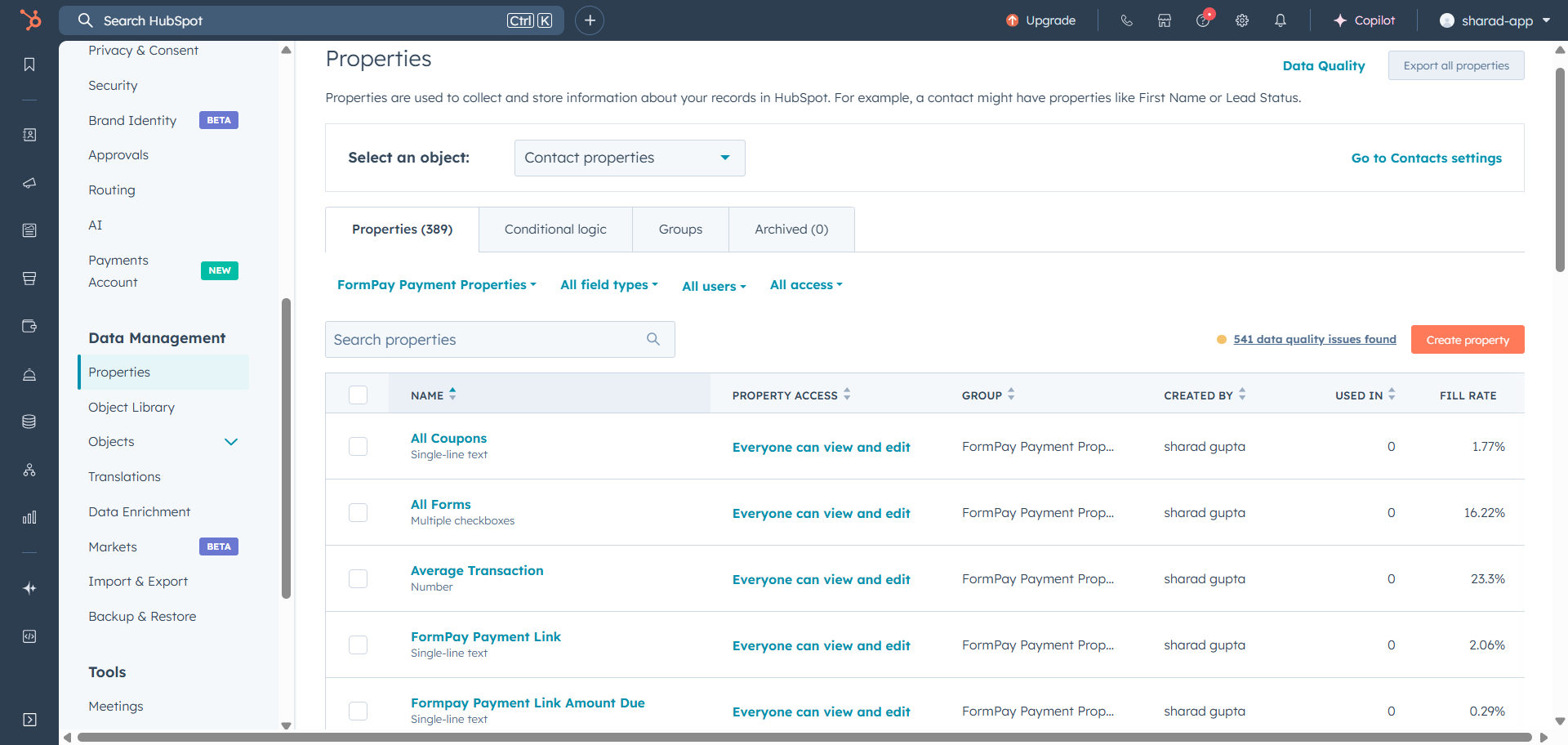This screenshot has height=745, width=1568.
Task: Open Data Enrichment in sidebar
Action: click(x=139, y=511)
